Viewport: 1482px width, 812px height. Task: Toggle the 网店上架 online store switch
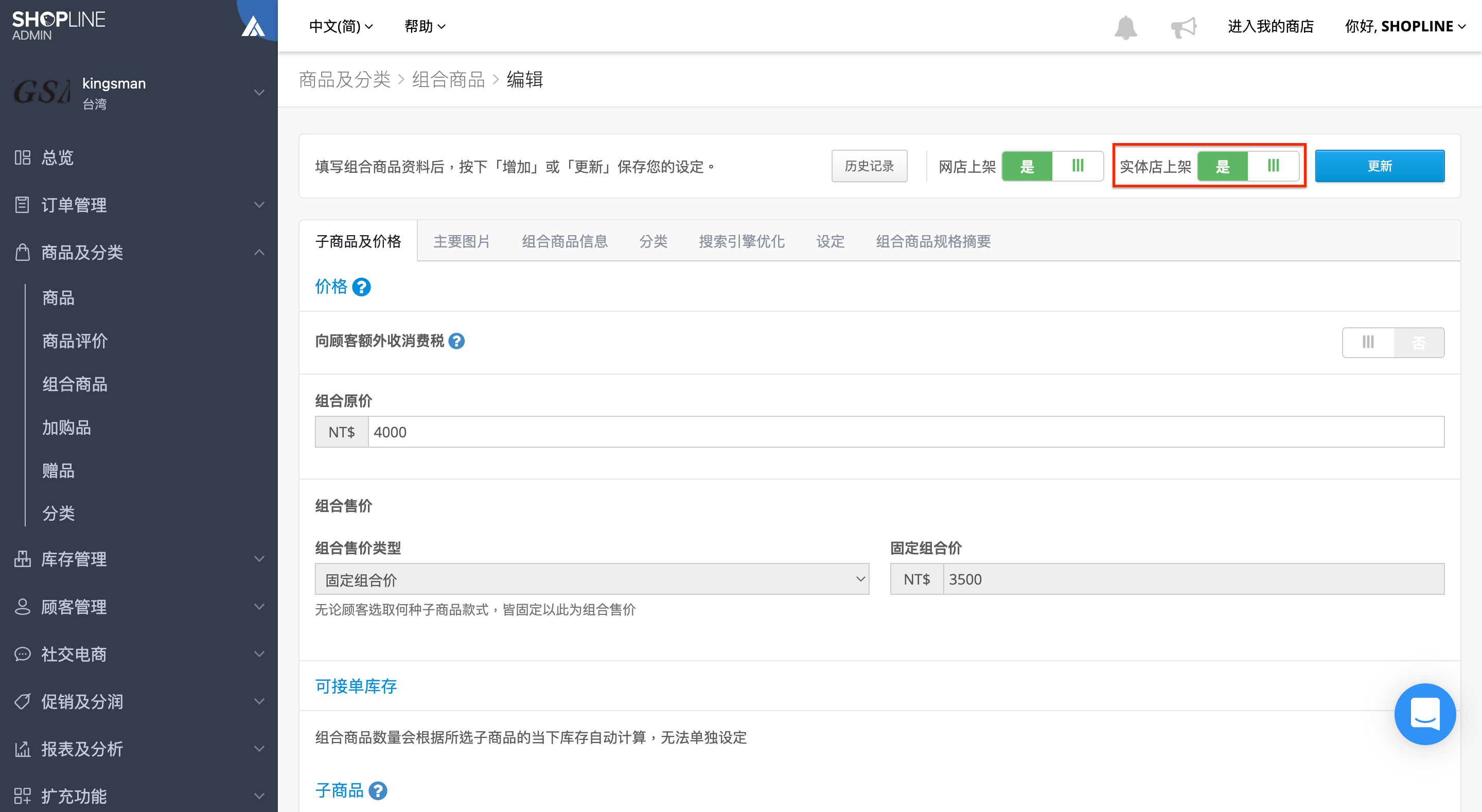(1052, 166)
